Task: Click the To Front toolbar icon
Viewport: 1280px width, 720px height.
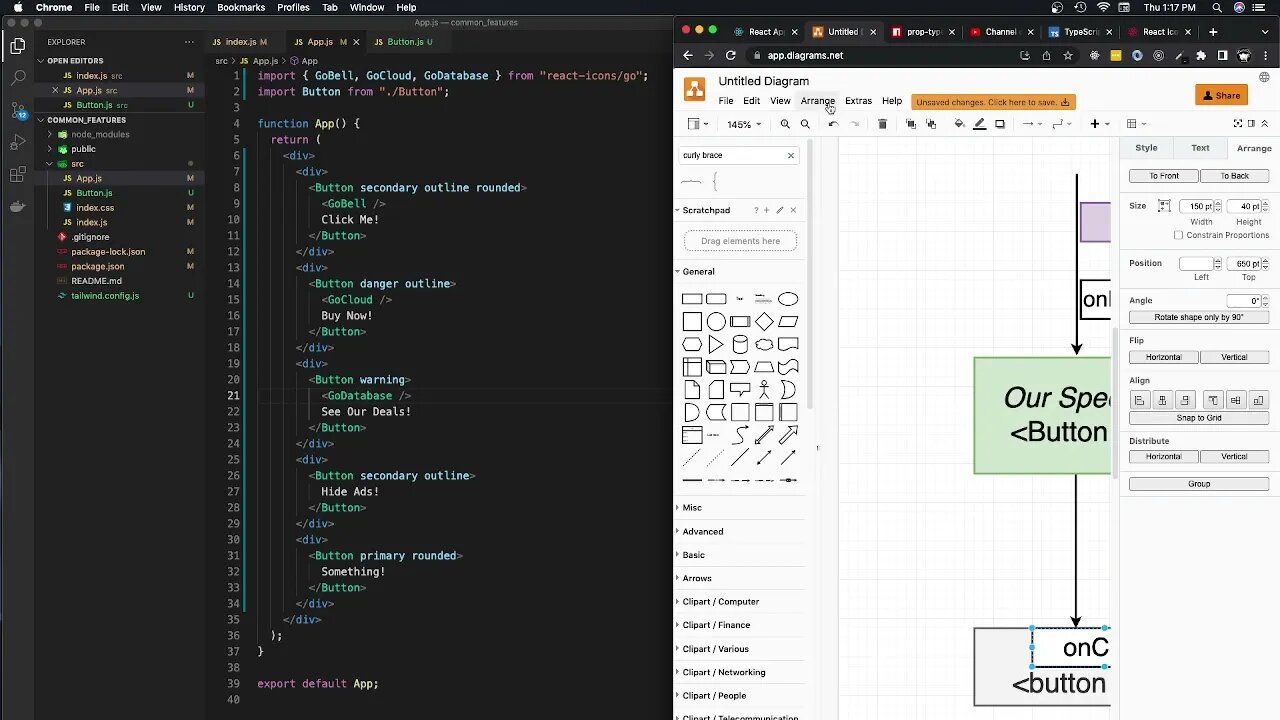Action: click(910, 124)
